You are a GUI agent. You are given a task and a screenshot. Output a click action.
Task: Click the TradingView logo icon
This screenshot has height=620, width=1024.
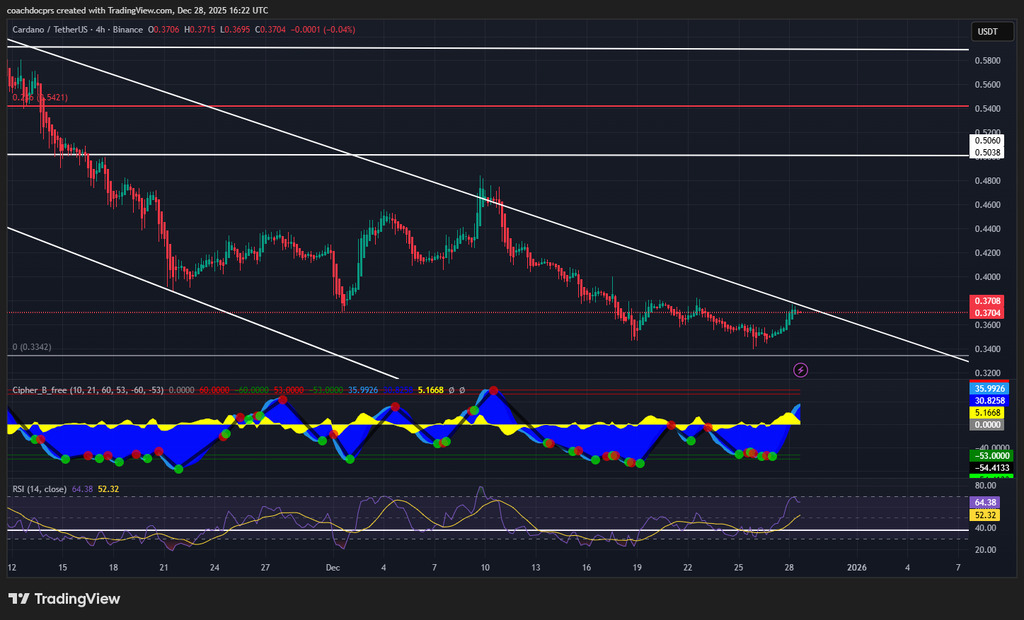tap(18, 599)
